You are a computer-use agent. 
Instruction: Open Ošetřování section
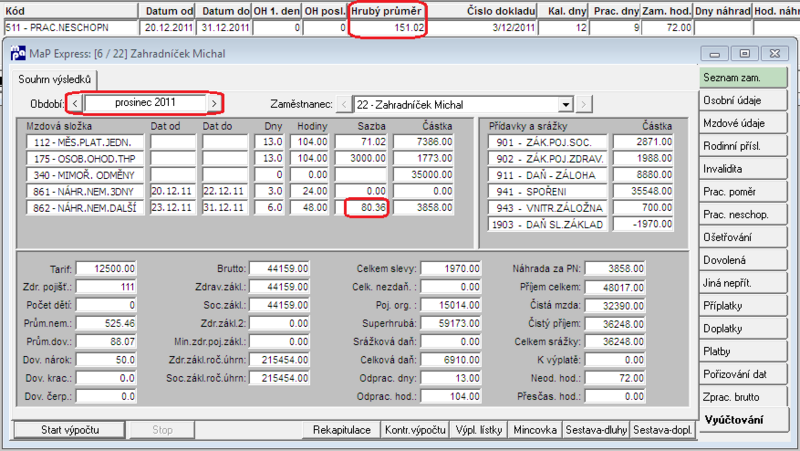(x=743, y=237)
